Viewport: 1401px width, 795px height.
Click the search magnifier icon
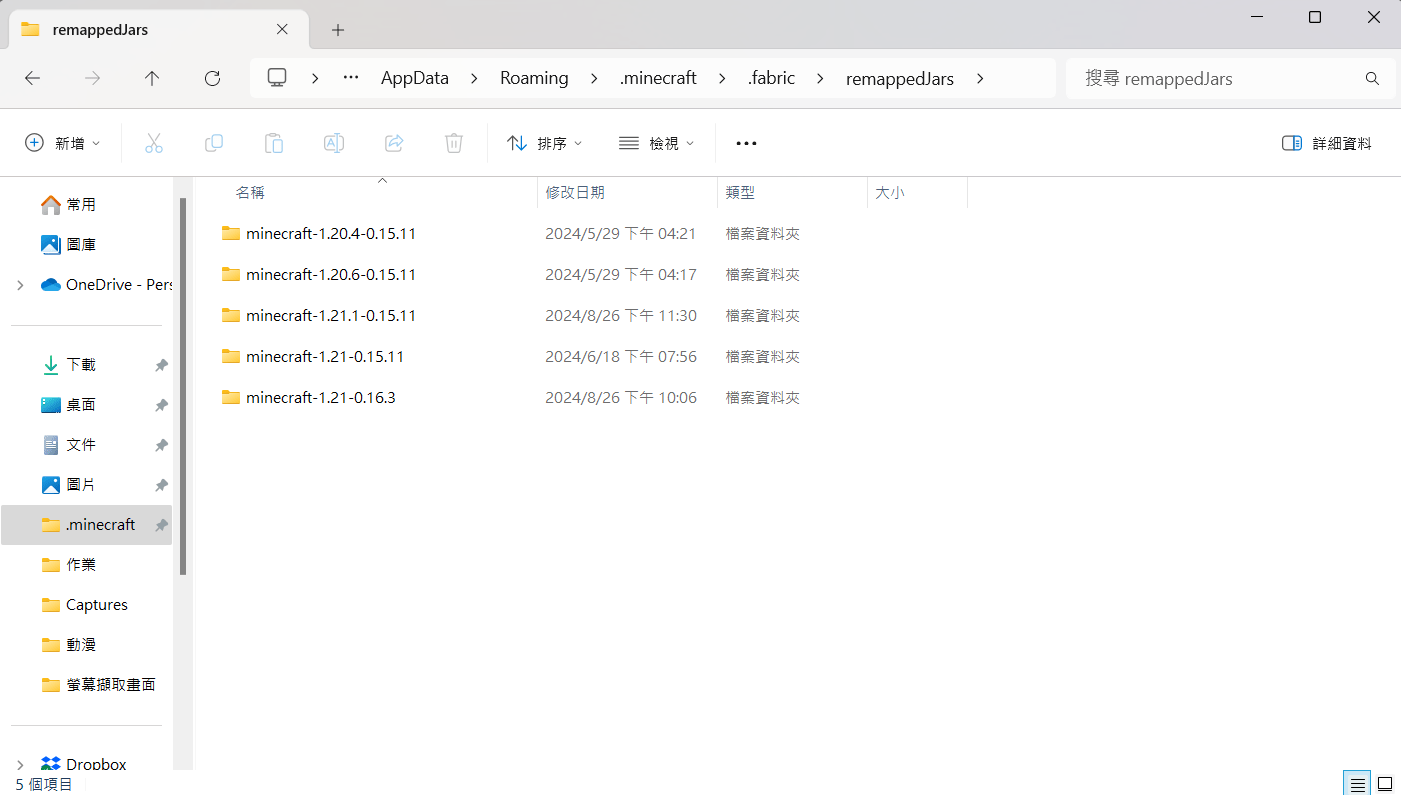pos(1372,78)
